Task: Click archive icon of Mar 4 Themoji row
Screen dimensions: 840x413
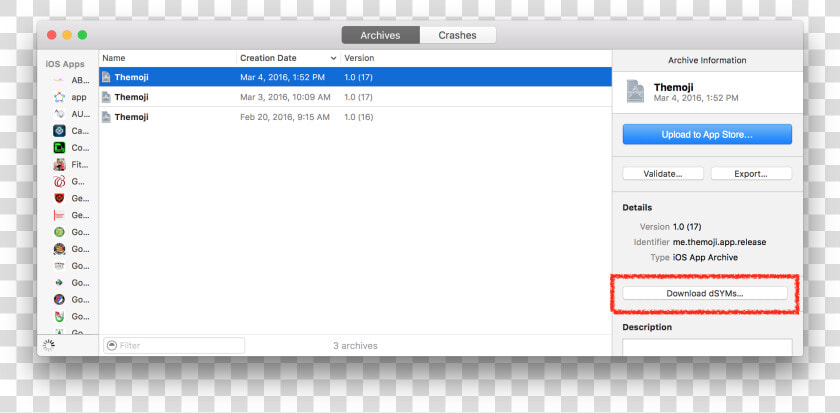Action: pos(106,77)
